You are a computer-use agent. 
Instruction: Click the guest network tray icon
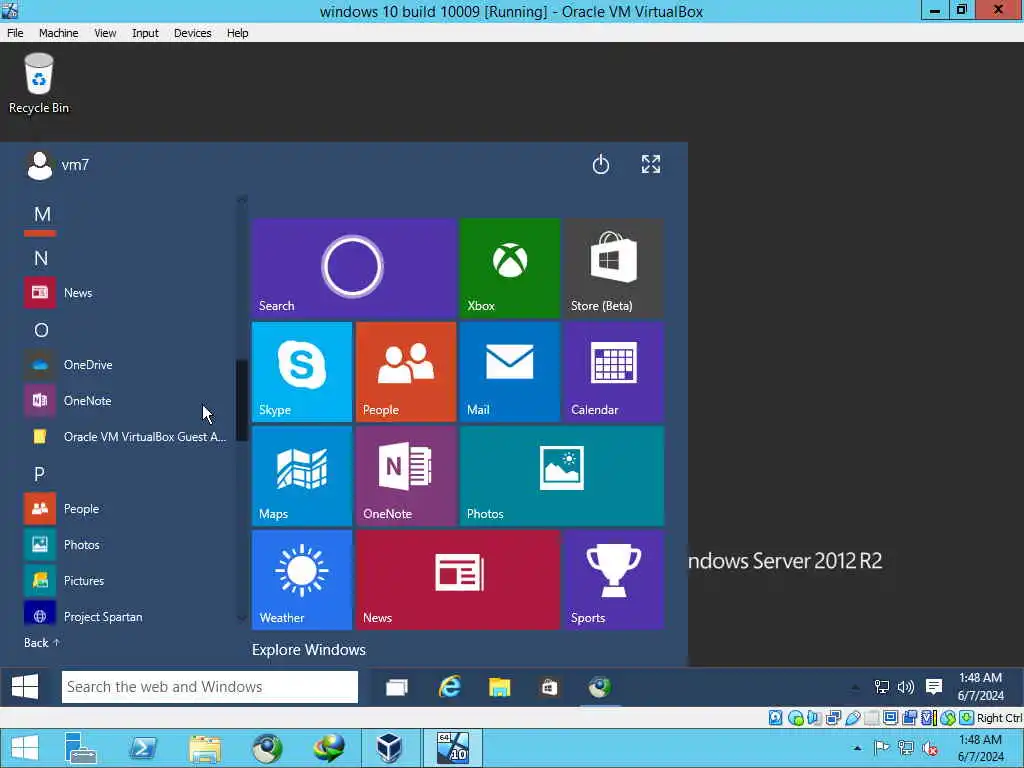[882, 686]
